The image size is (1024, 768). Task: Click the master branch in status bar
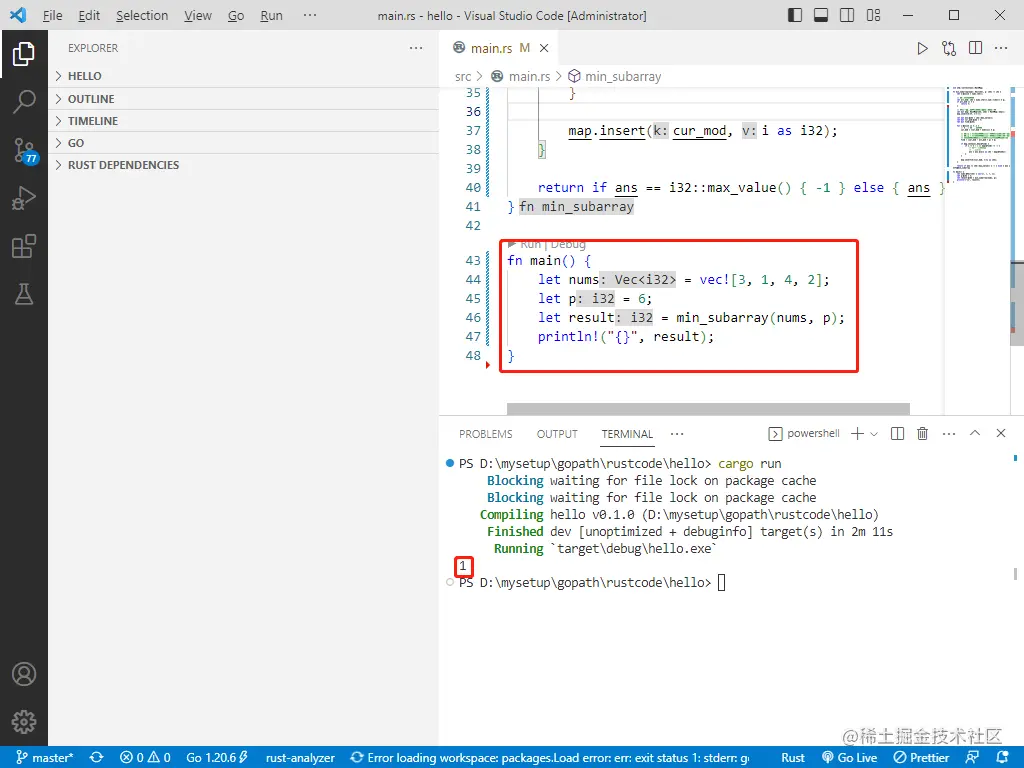[44, 758]
